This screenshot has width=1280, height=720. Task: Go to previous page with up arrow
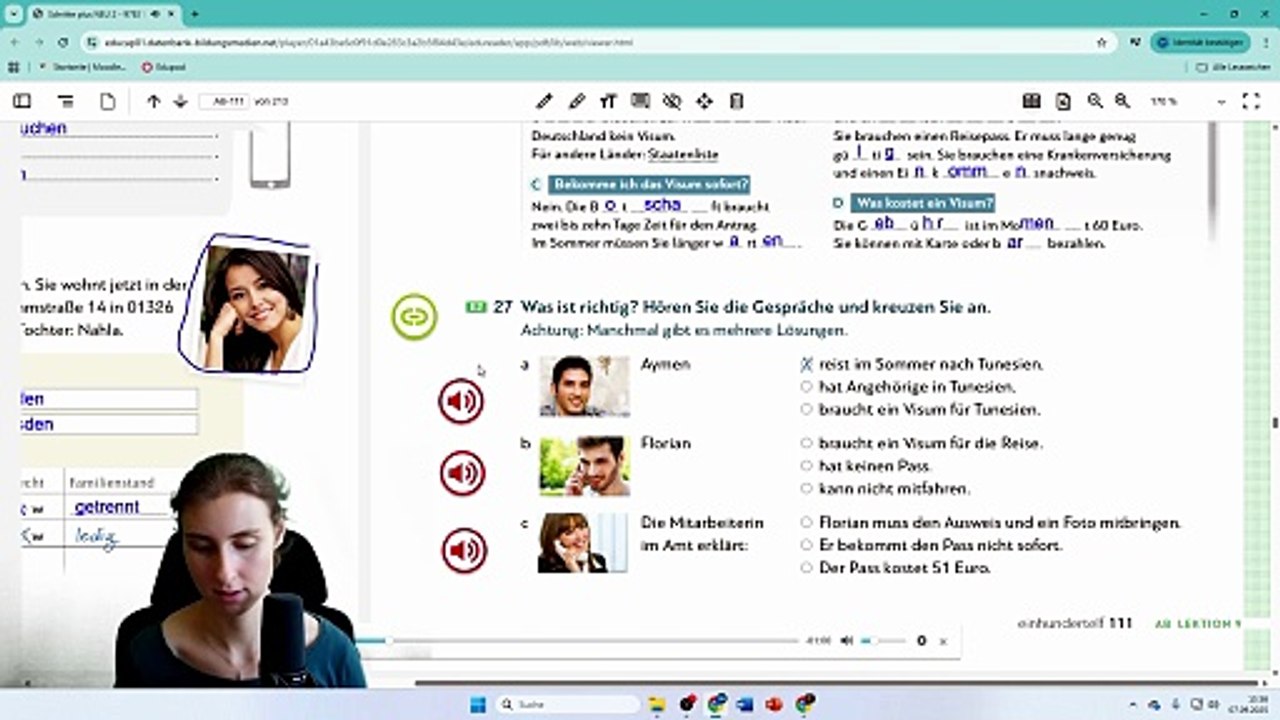click(153, 101)
